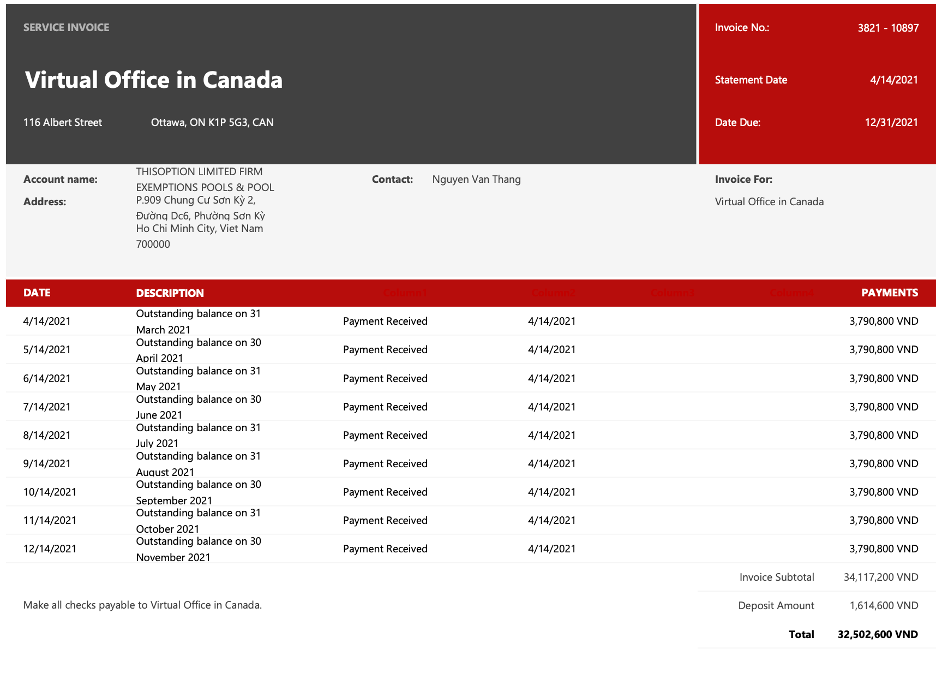
Task: Select the 3,790,800 VND amount in the 7/14/2021 row
Action: [x=883, y=407]
